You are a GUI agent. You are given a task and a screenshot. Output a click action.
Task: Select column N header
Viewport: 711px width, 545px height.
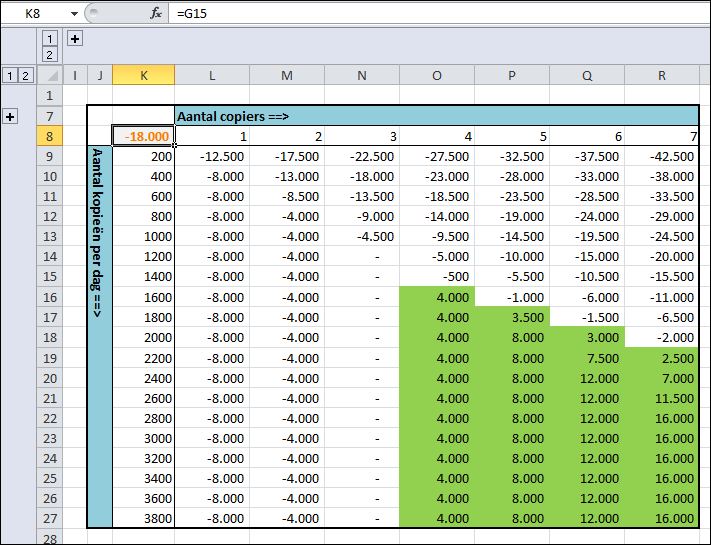[362, 75]
